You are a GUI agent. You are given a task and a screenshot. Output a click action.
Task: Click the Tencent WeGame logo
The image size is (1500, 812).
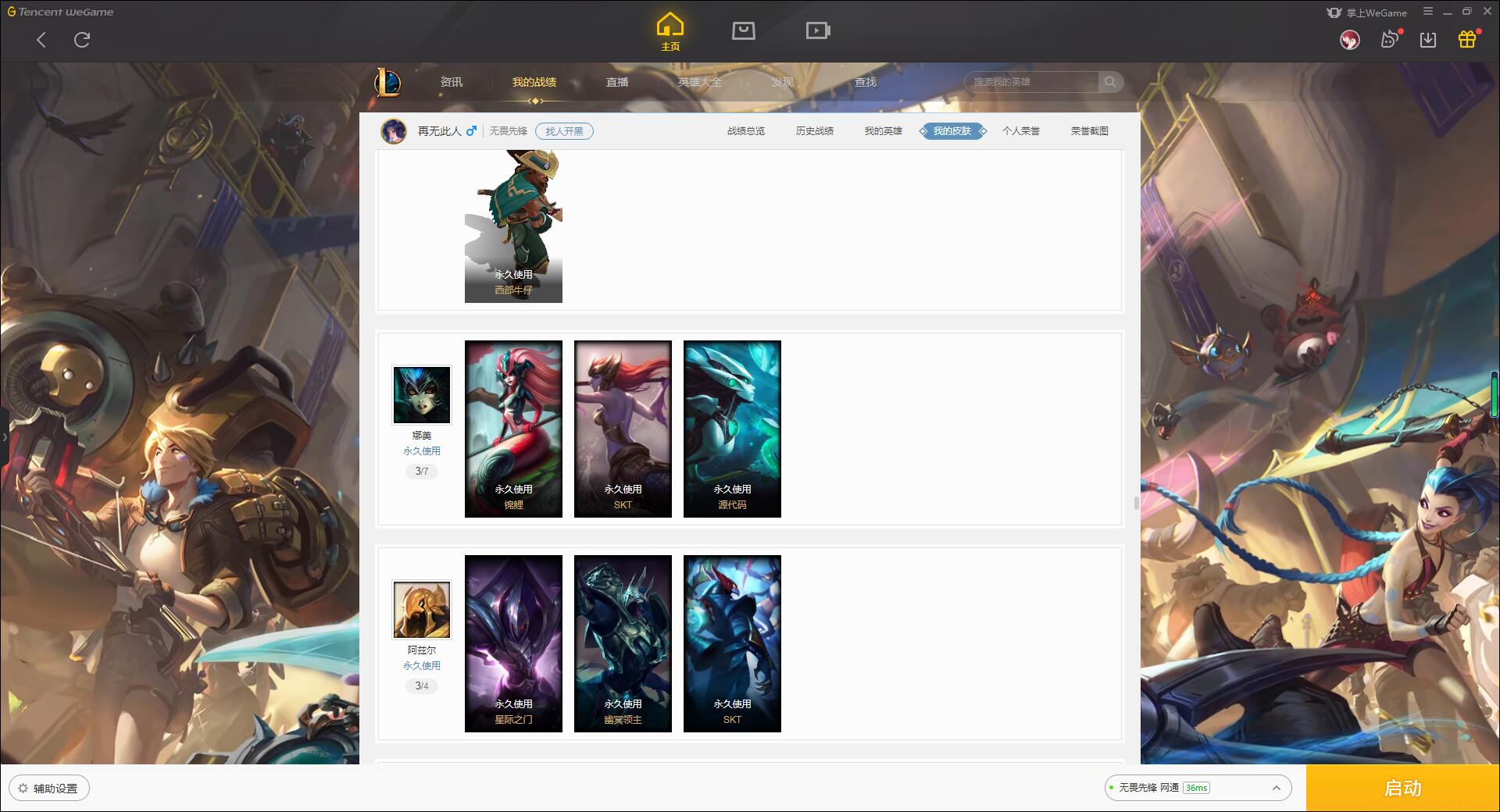[x=60, y=12]
